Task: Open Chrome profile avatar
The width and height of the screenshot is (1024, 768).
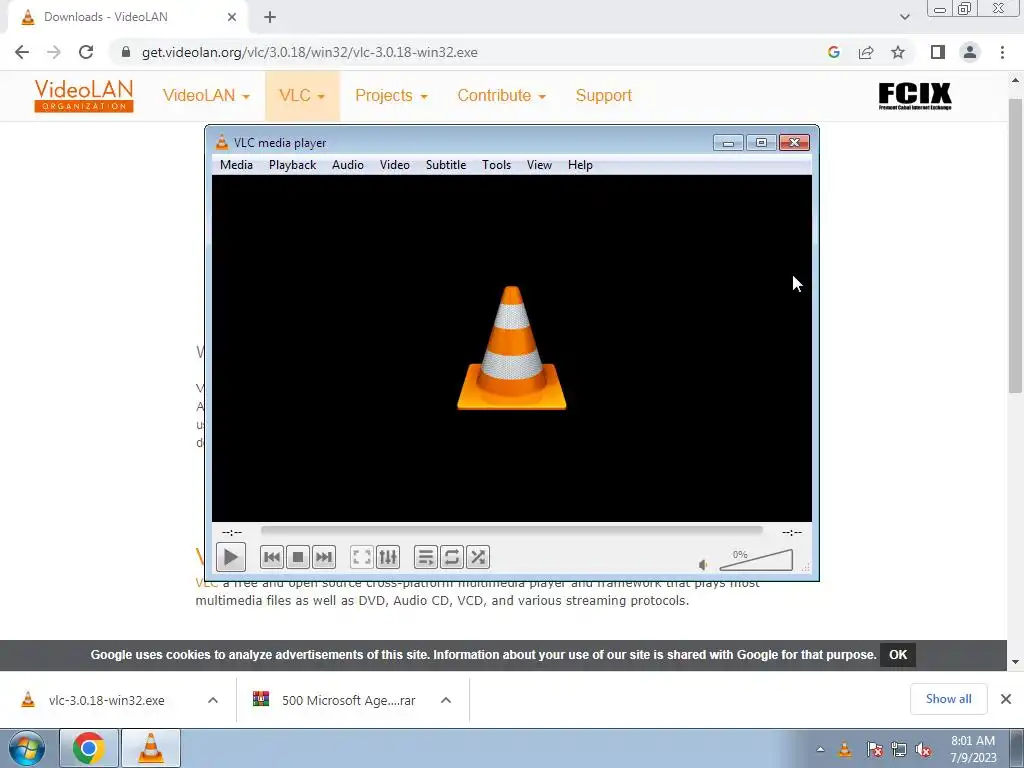Action: pyautogui.click(x=970, y=52)
